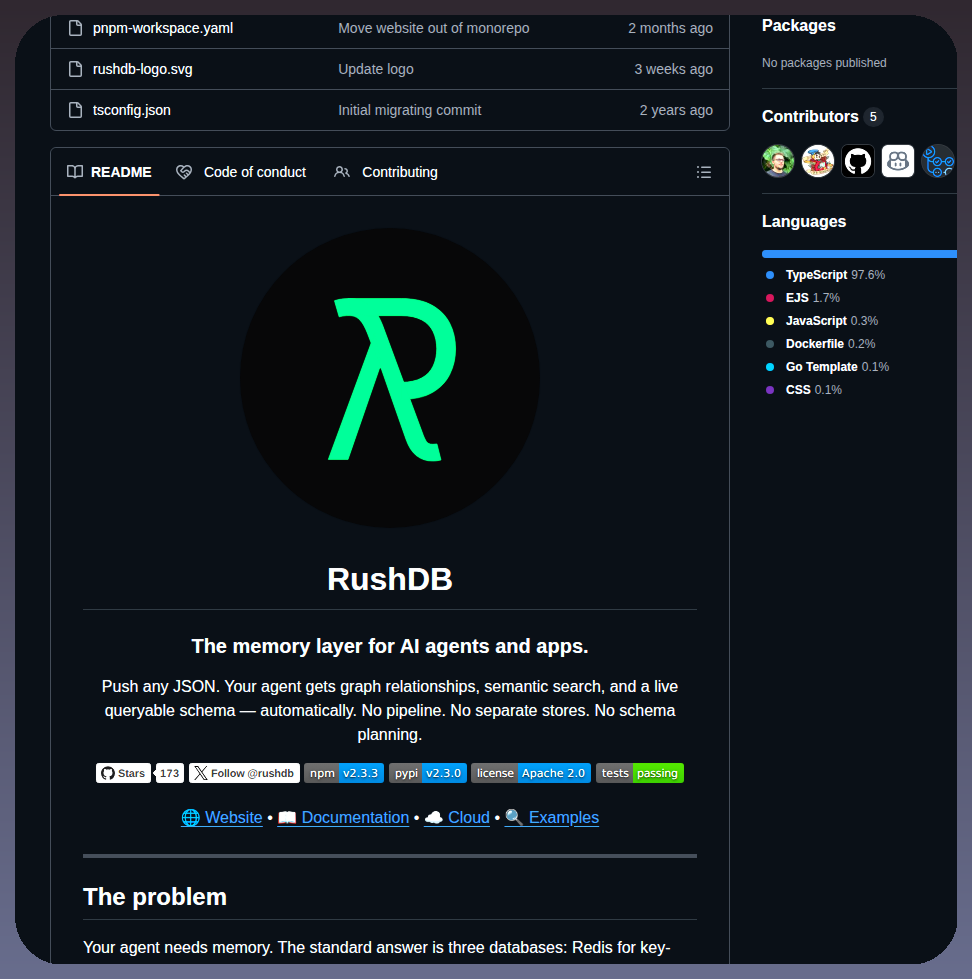This screenshot has width=972, height=979.
Task: Open the rushdb-logo.svg file
Action: [x=142, y=69]
